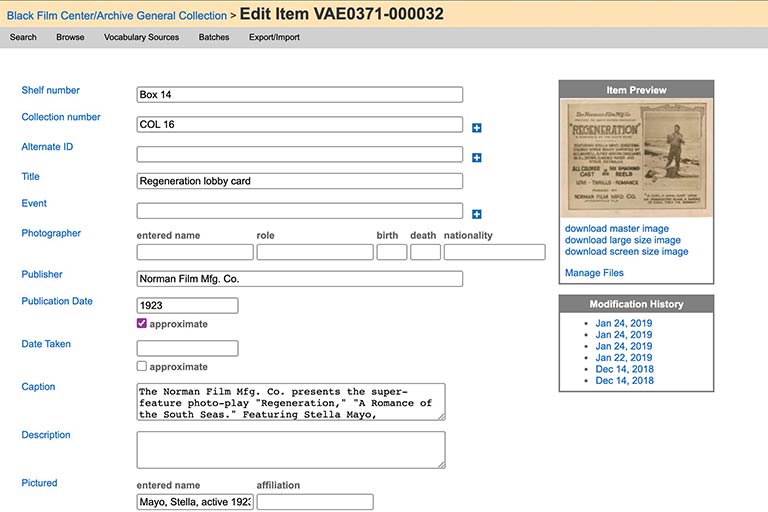Viewport: 768px width, 512px height.
Task: Go to Black Film Center/Archive General Collection
Action: click(x=116, y=16)
